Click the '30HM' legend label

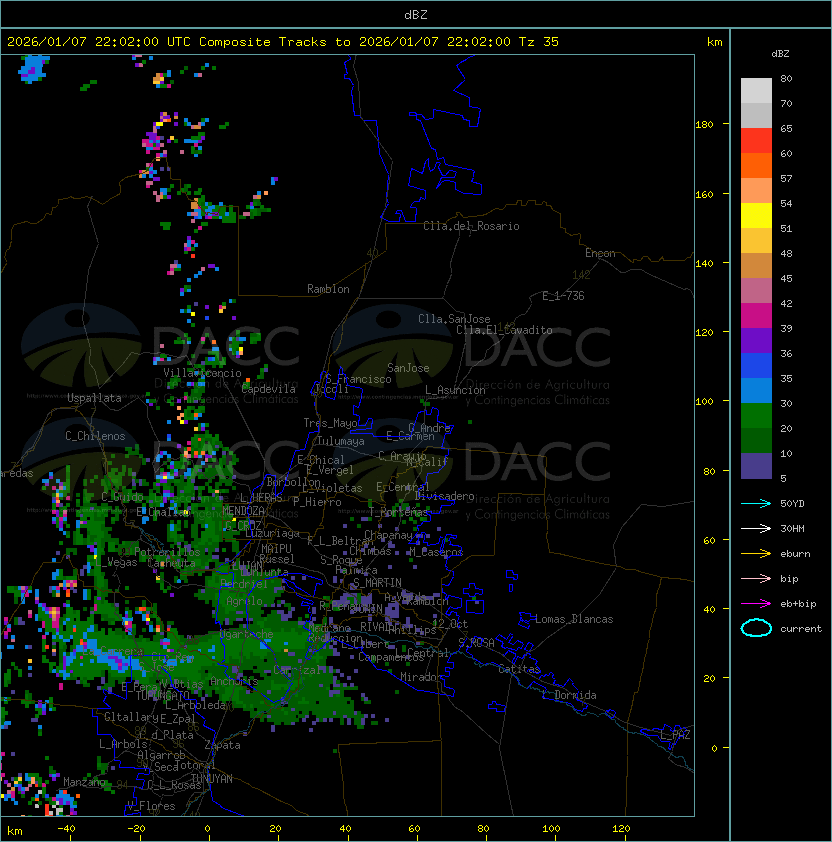coord(792,528)
